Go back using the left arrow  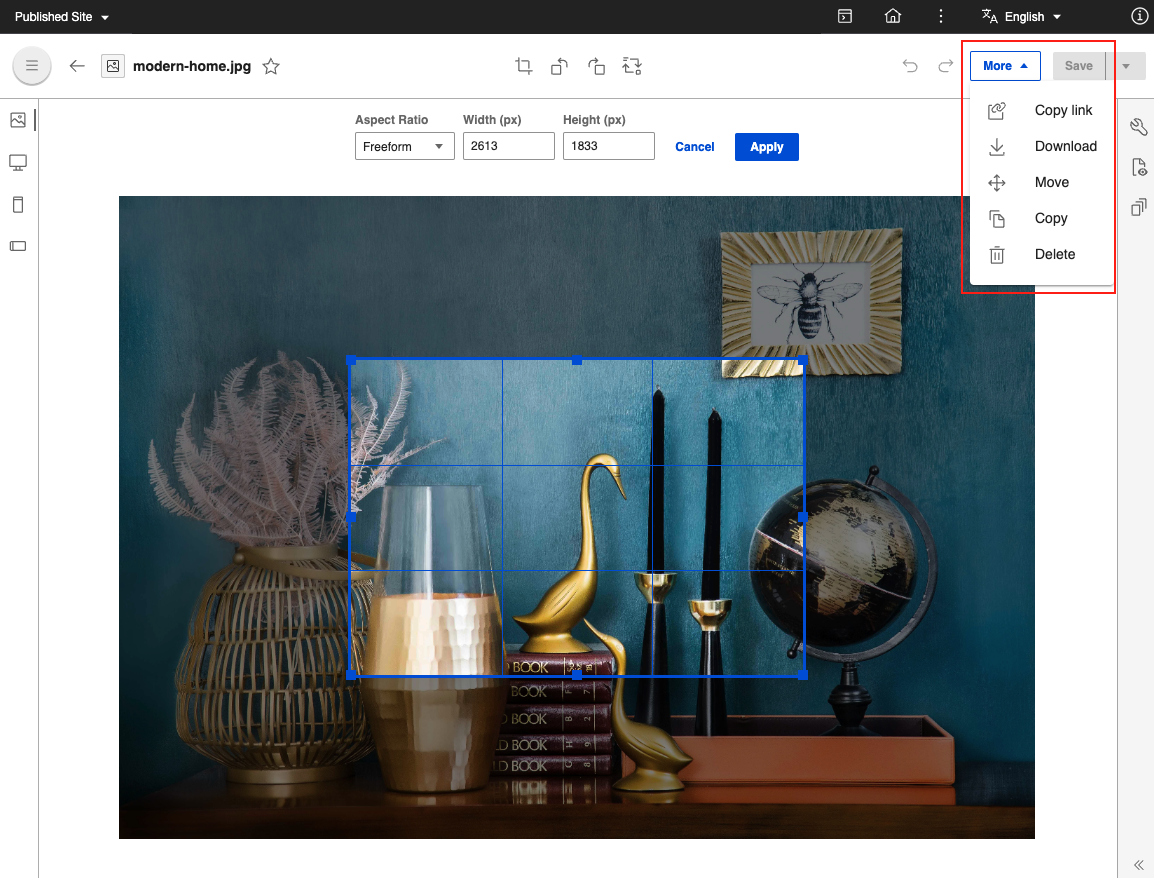tap(77, 66)
